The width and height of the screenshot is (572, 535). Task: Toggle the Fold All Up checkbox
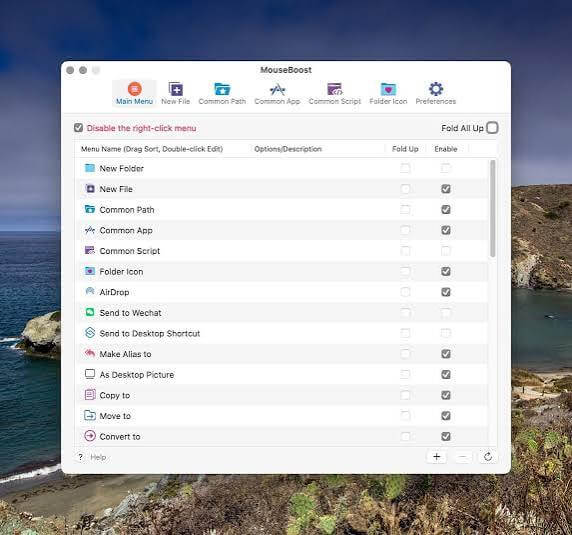(x=492, y=128)
